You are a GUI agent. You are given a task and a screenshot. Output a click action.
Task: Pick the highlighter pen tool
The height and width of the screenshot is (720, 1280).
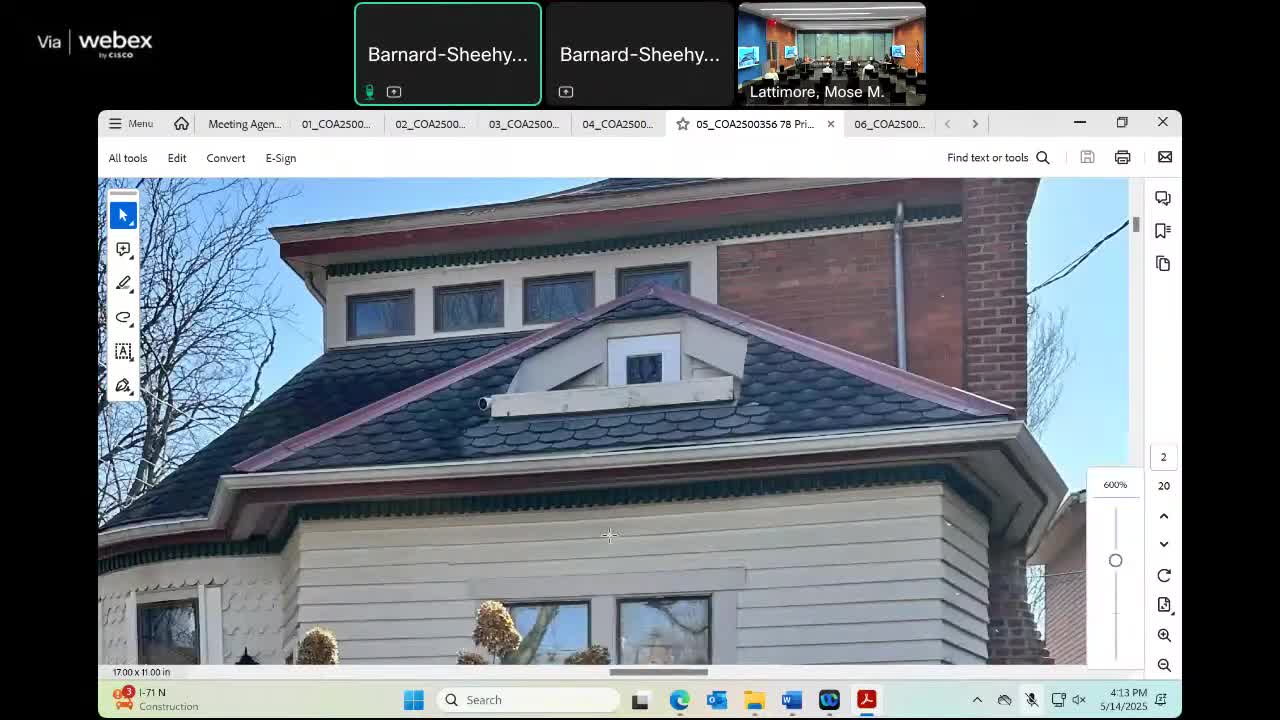[123, 283]
